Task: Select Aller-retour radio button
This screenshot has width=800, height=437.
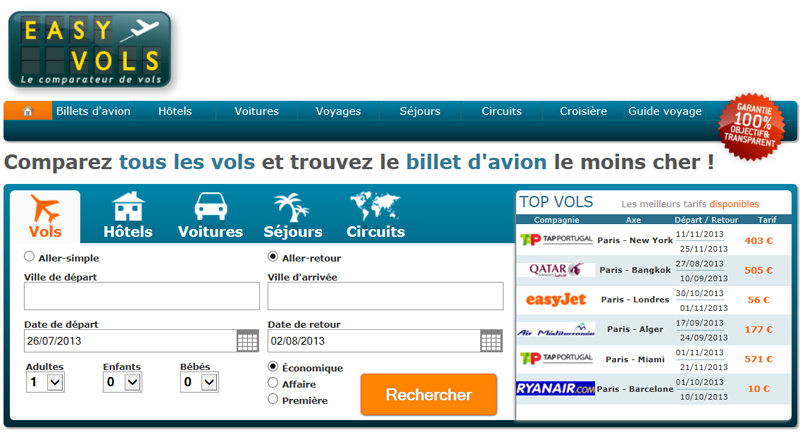Action: (273, 256)
